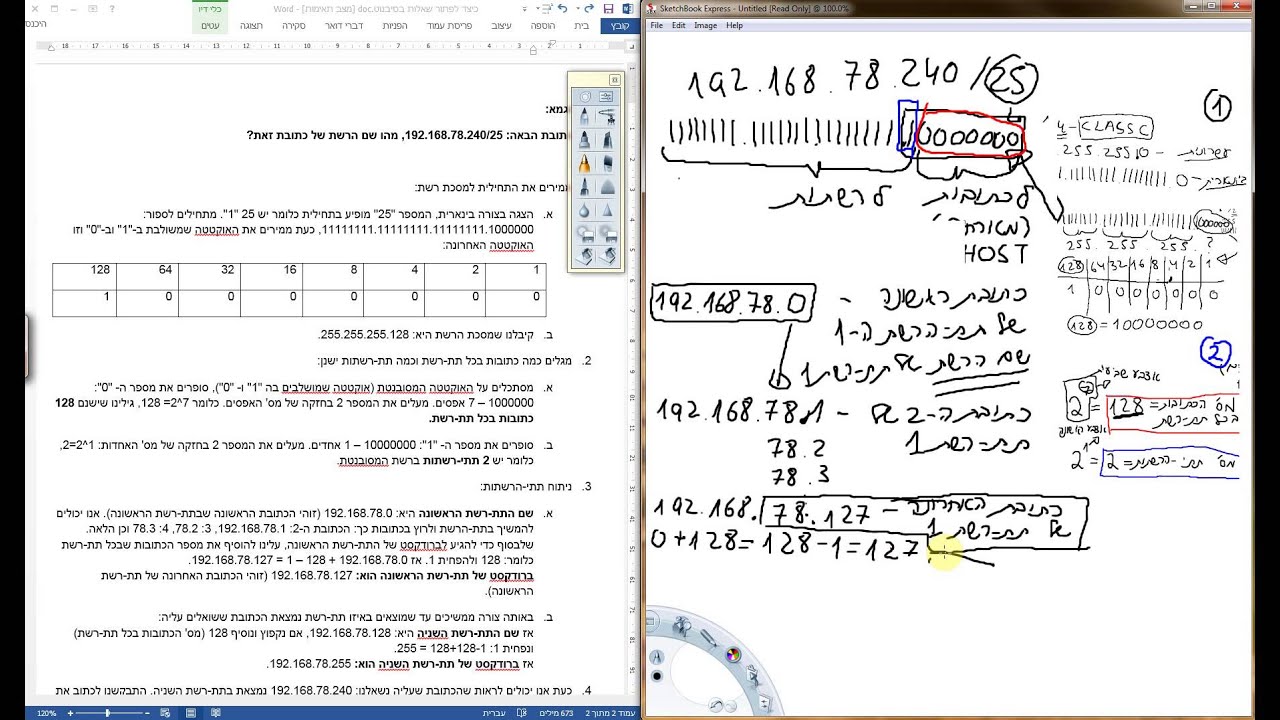Open the File tab (קובץ) in Word
The width and height of the screenshot is (1280, 720).
[619, 25]
